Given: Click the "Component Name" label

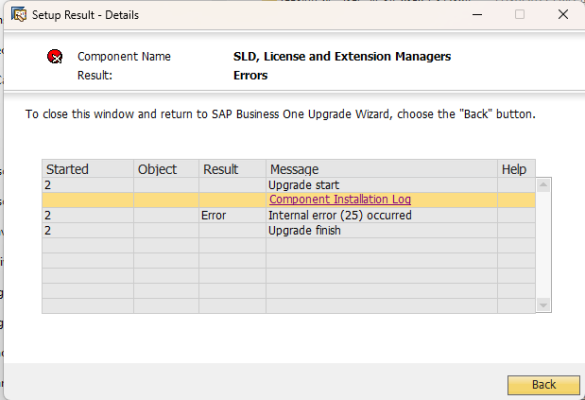Looking at the screenshot, I should 124,57.
